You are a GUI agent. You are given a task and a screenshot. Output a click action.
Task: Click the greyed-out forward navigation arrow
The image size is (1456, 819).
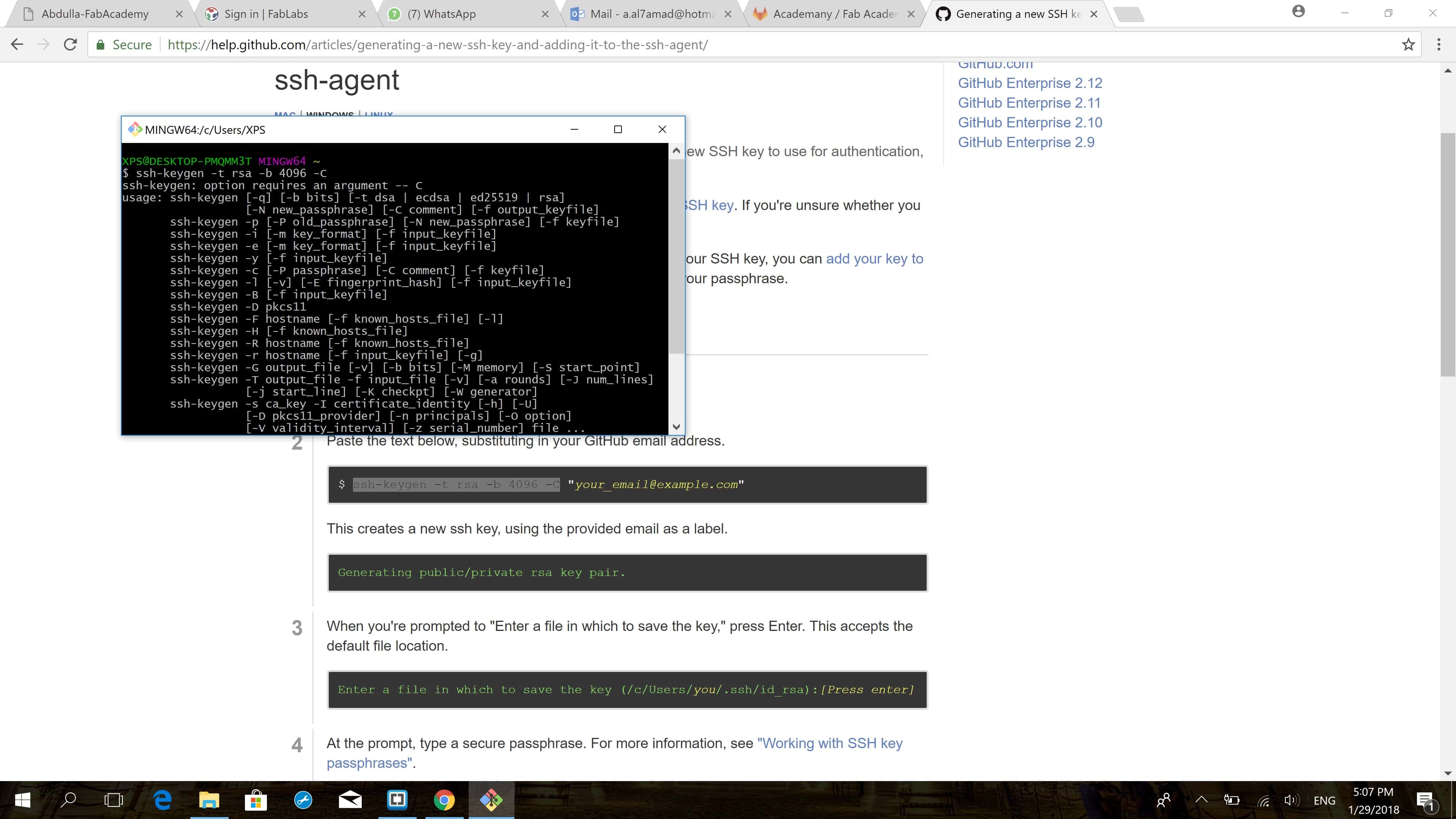tap(44, 45)
